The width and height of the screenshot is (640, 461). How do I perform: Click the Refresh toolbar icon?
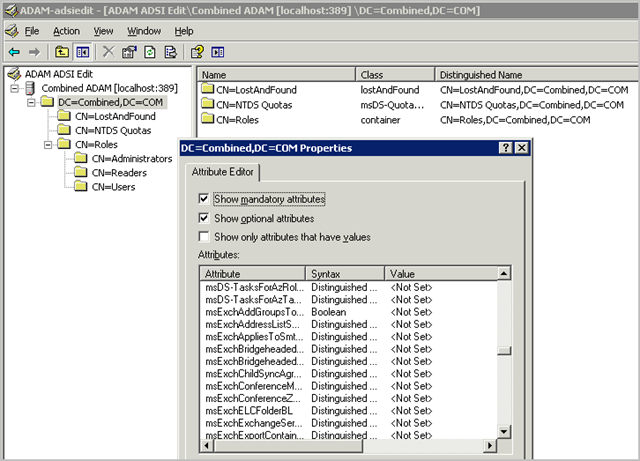[150, 51]
